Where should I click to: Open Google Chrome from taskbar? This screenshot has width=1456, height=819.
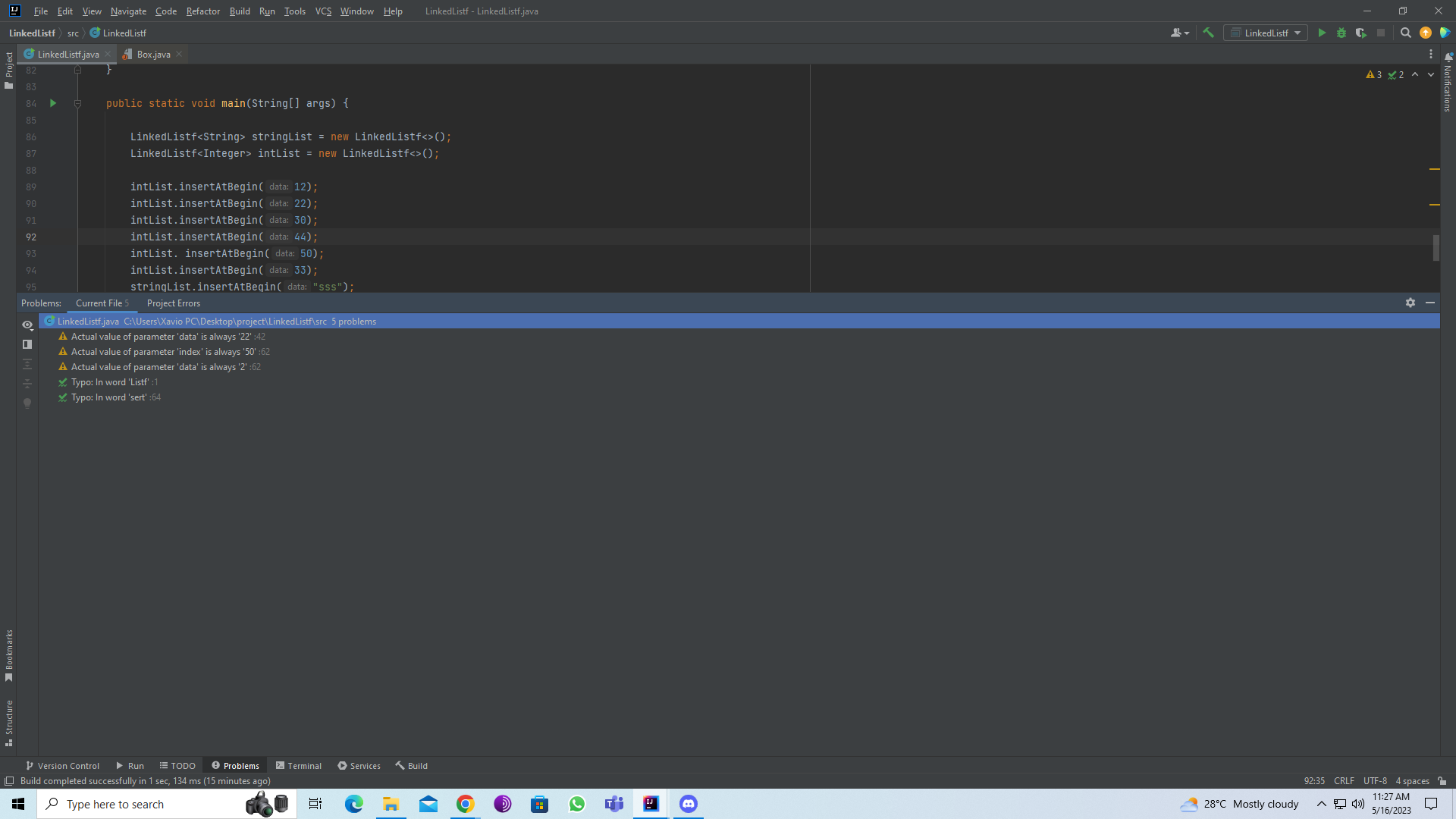pos(466,804)
